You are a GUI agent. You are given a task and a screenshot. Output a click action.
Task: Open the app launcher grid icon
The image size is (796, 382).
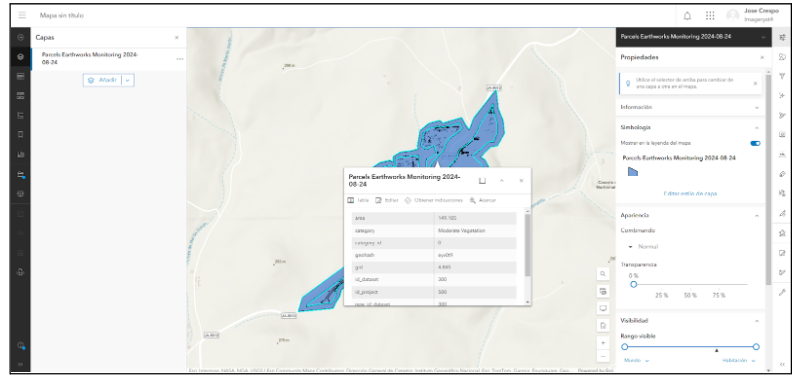coord(710,16)
